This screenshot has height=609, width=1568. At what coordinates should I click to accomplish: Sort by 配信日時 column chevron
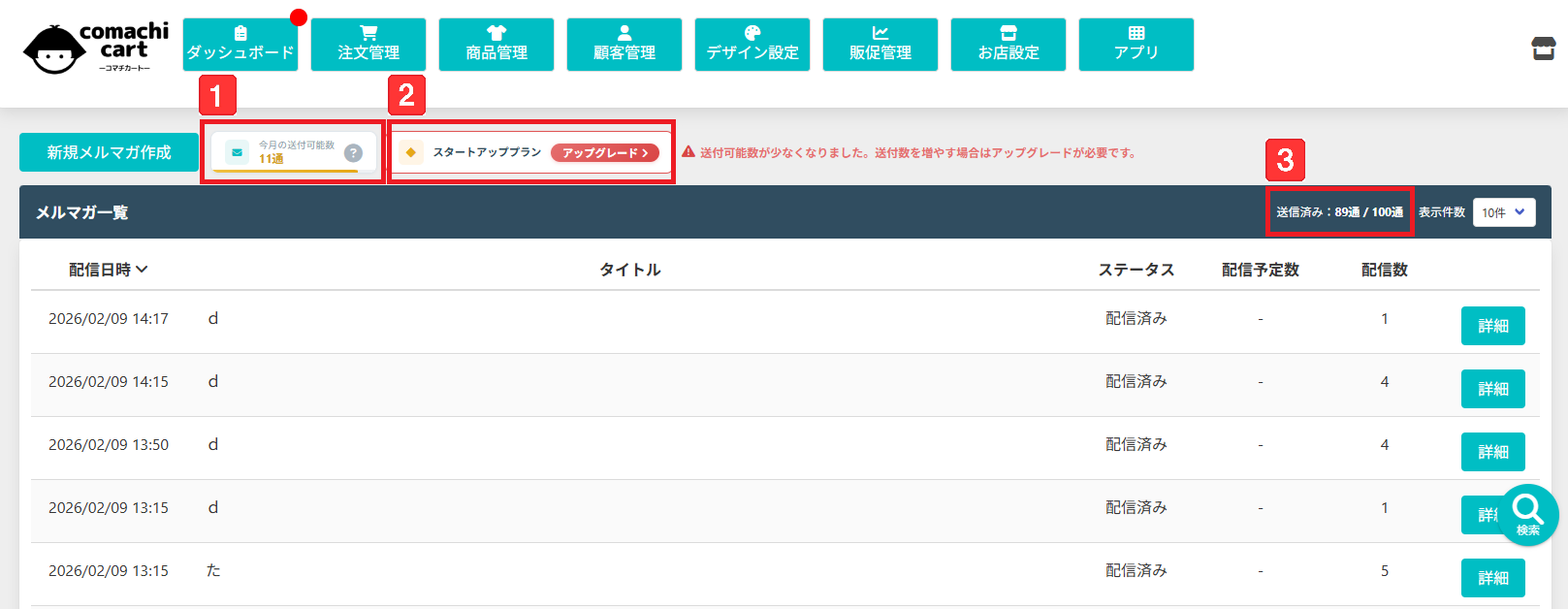click(x=142, y=270)
